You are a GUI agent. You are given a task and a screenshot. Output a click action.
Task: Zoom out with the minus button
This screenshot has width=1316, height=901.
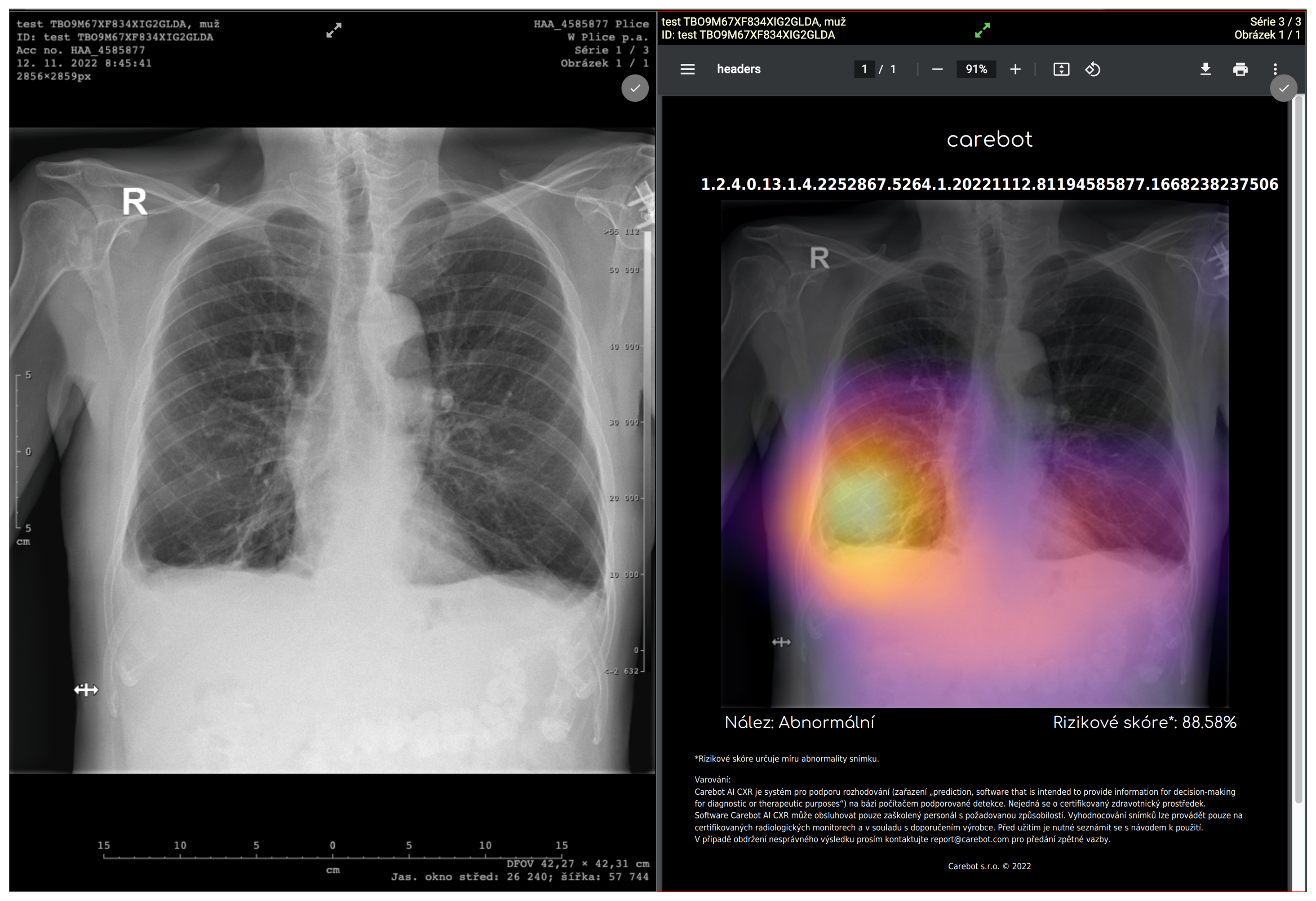coord(937,69)
